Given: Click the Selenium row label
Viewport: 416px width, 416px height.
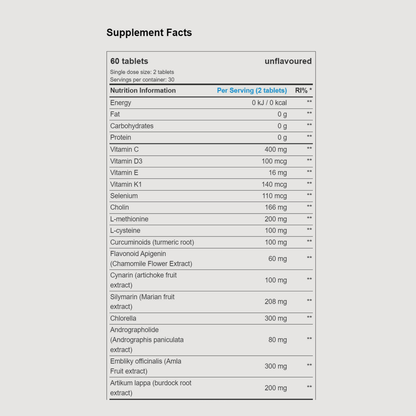Looking at the screenshot, I should 124,196.
